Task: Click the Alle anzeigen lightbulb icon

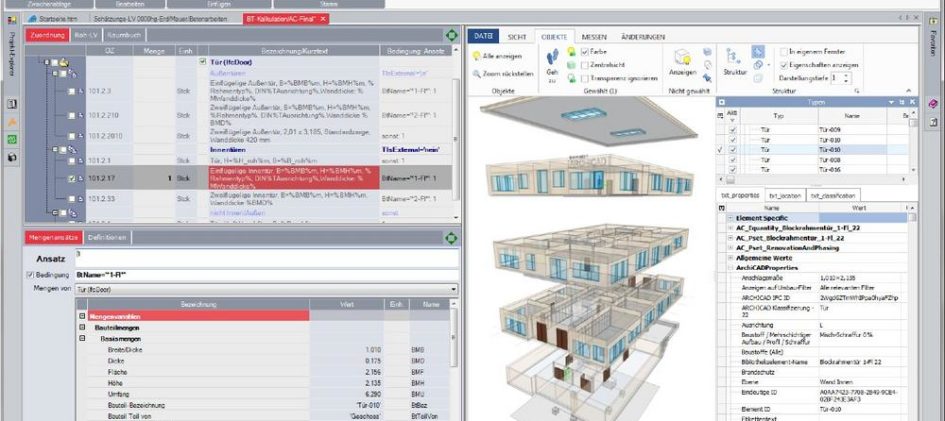Action: point(476,56)
